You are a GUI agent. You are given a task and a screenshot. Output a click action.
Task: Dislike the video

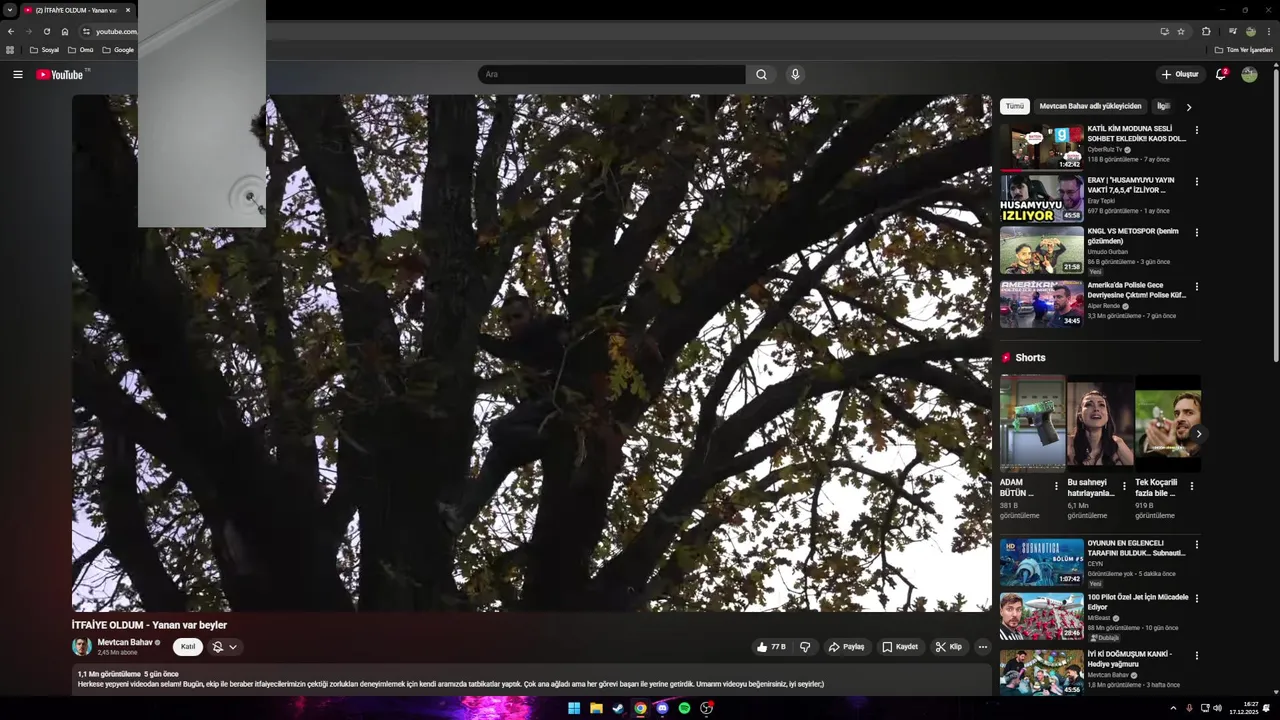805,647
